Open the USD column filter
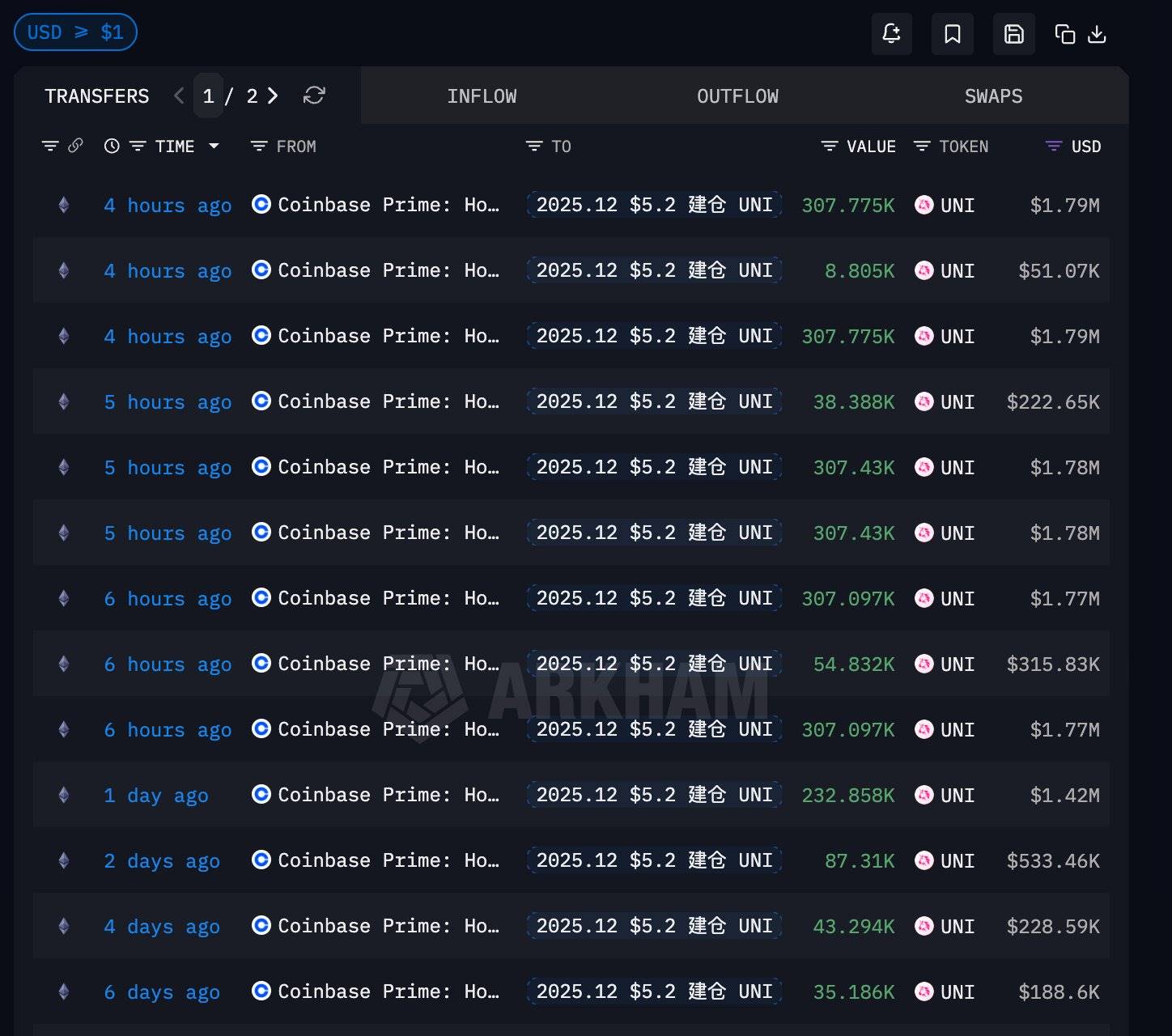The height and width of the screenshot is (1036, 1172). 1052,146
